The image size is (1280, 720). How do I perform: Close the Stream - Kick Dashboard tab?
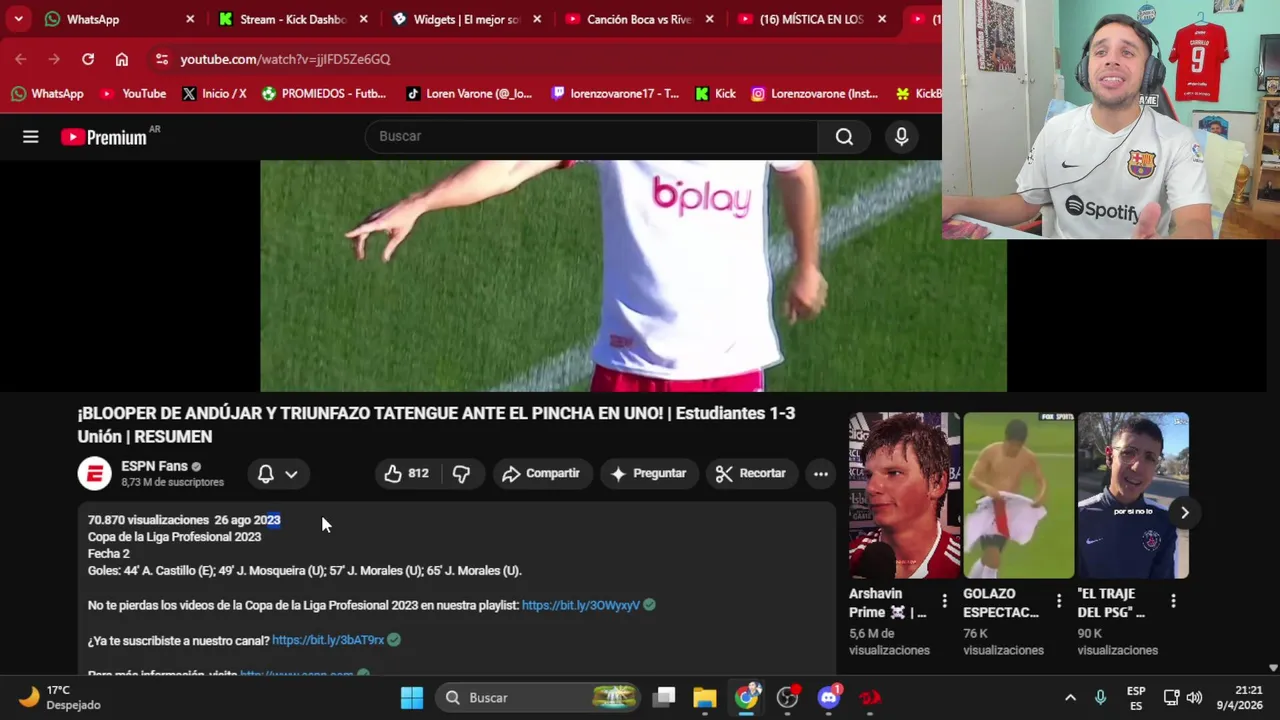click(x=363, y=19)
